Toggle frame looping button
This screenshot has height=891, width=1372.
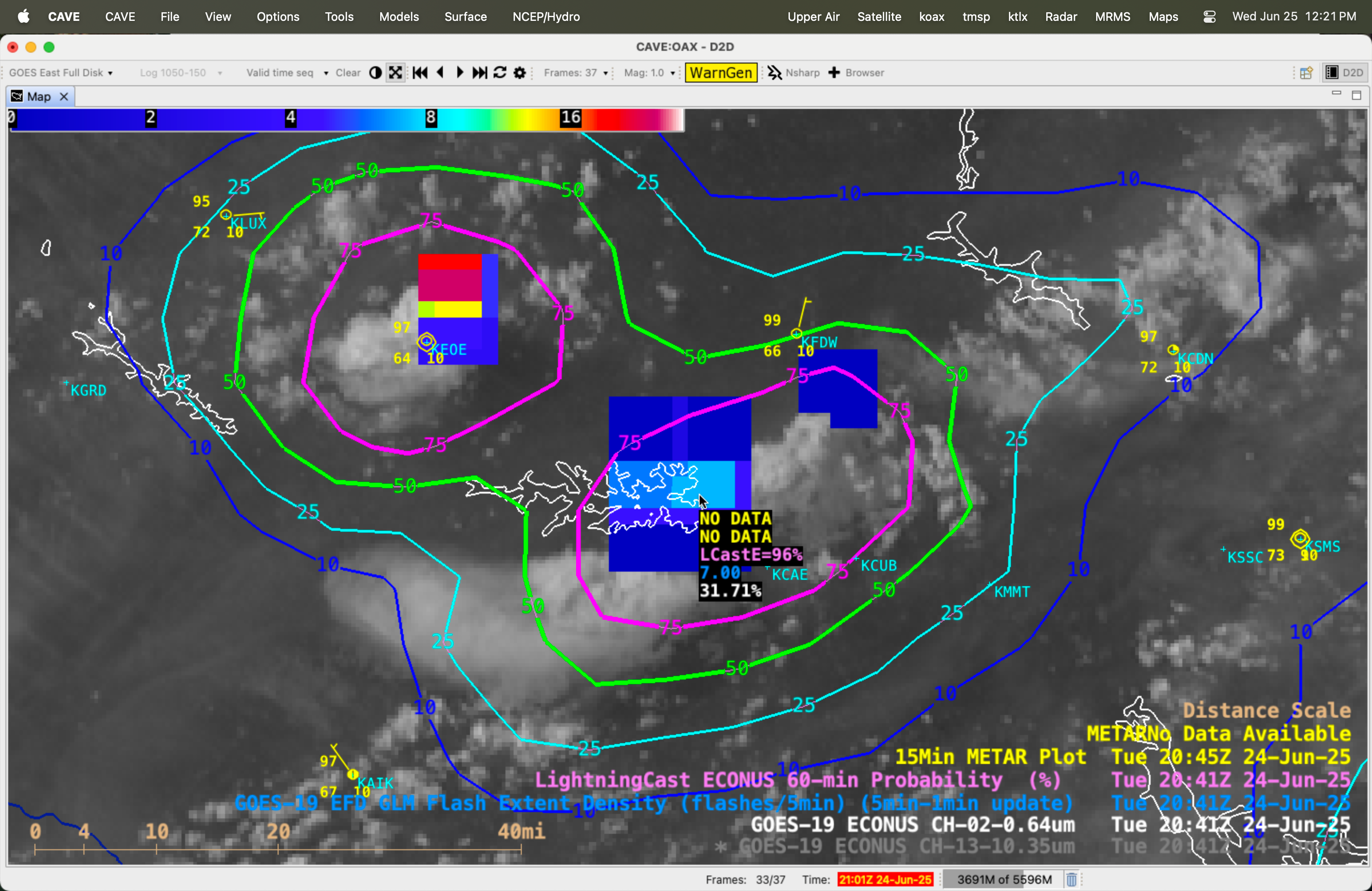click(x=500, y=73)
